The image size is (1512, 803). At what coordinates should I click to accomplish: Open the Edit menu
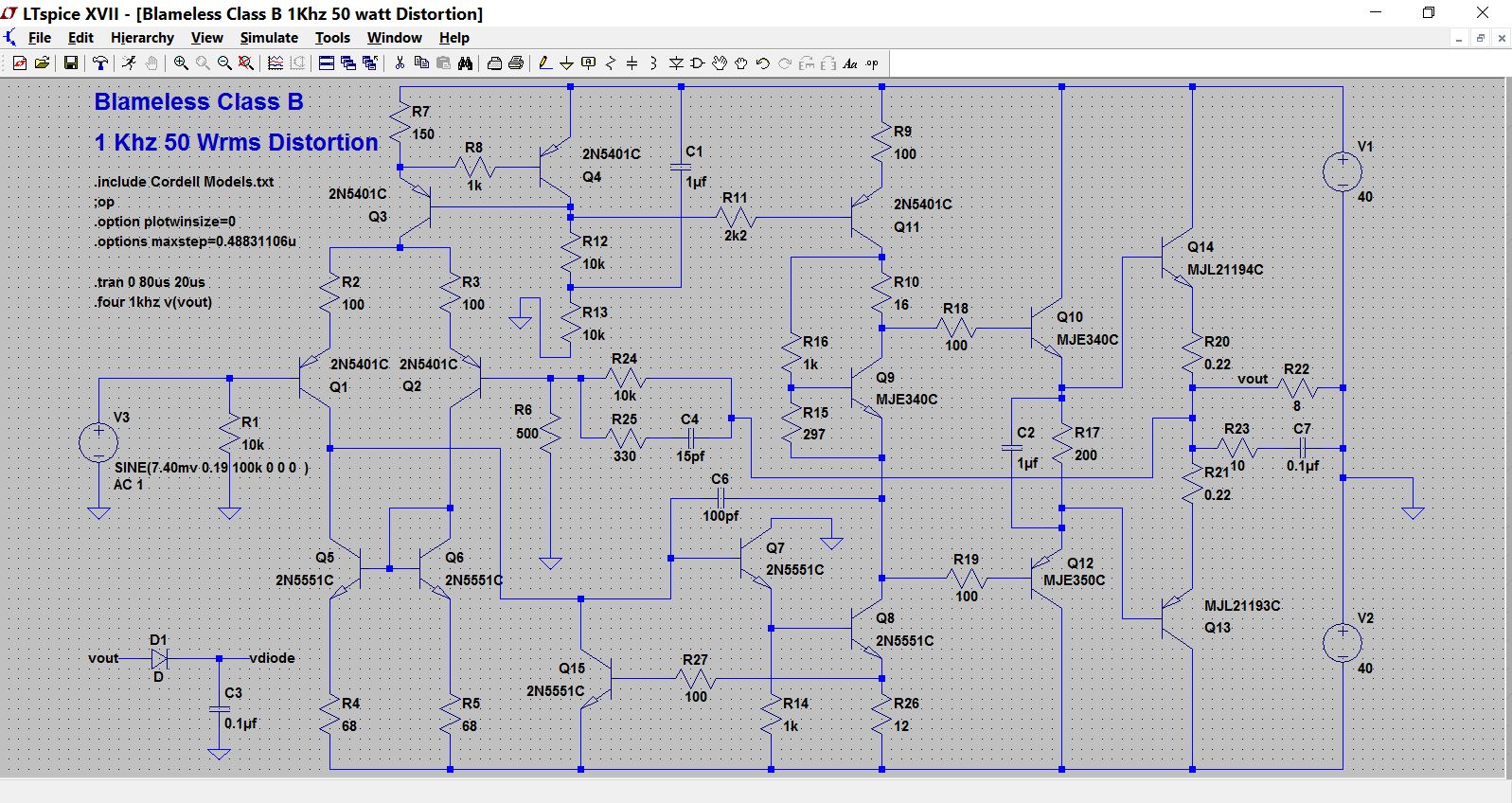[x=80, y=38]
